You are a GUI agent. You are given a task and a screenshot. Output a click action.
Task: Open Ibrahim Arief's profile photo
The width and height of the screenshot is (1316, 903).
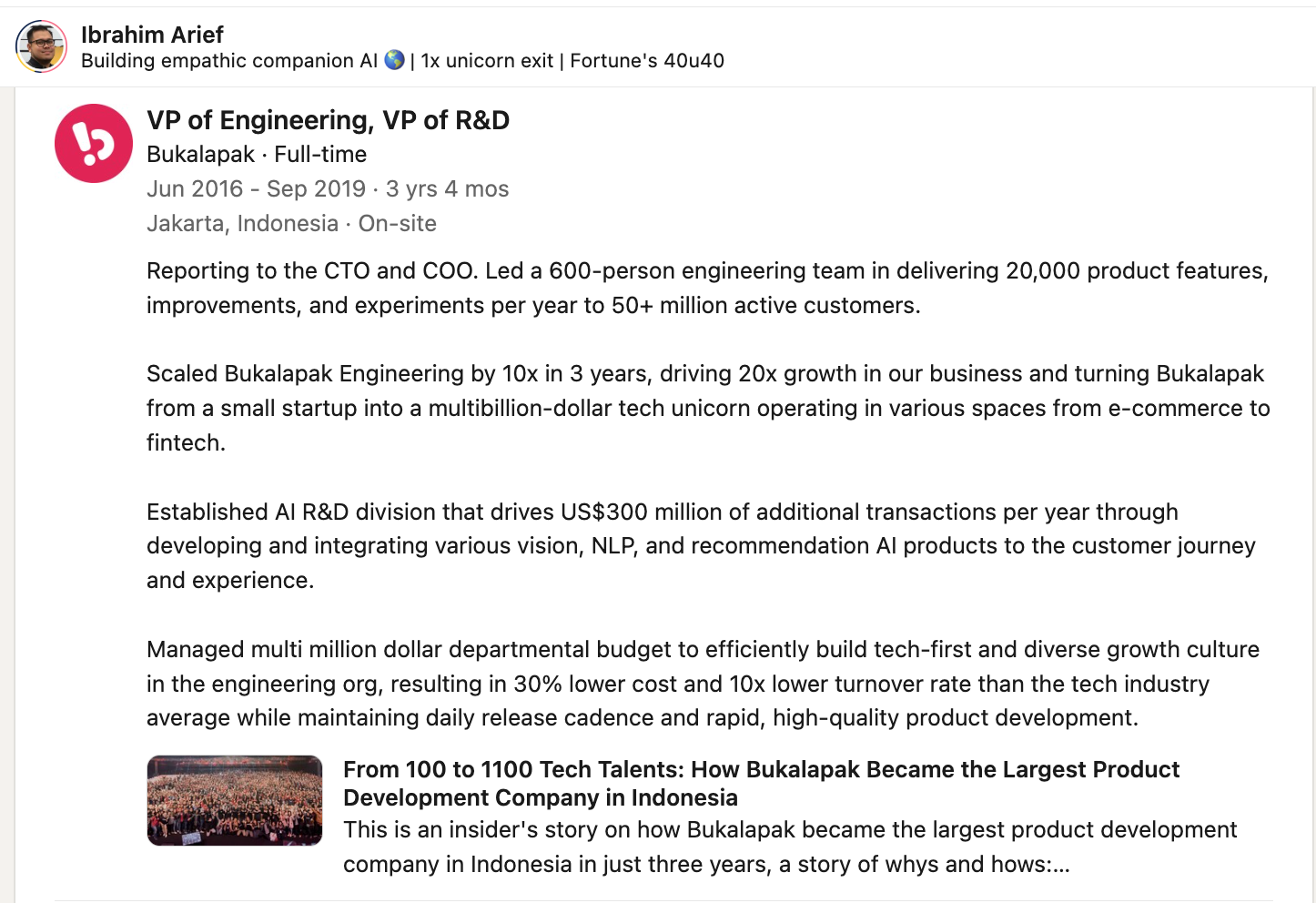(x=41, y=46)
